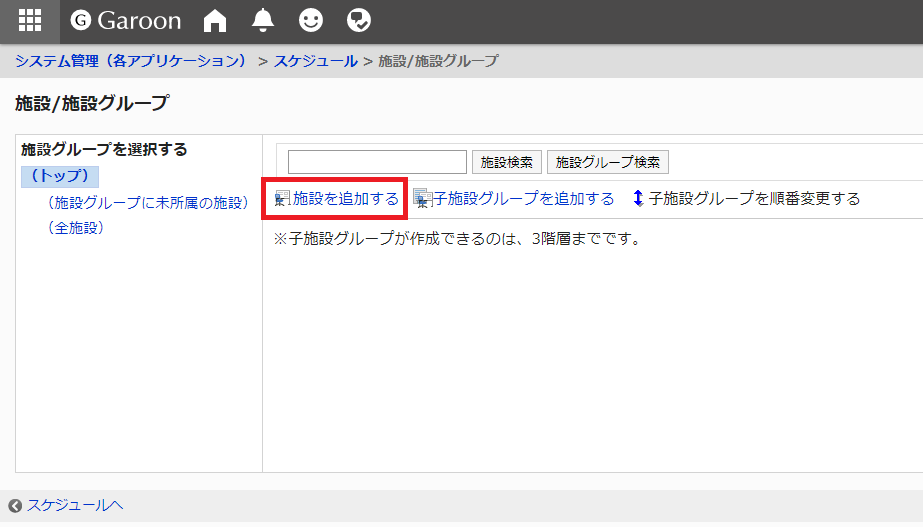Click the up-down arrow reorder icon
Screen dimensions: 923x527
(638, 198)
